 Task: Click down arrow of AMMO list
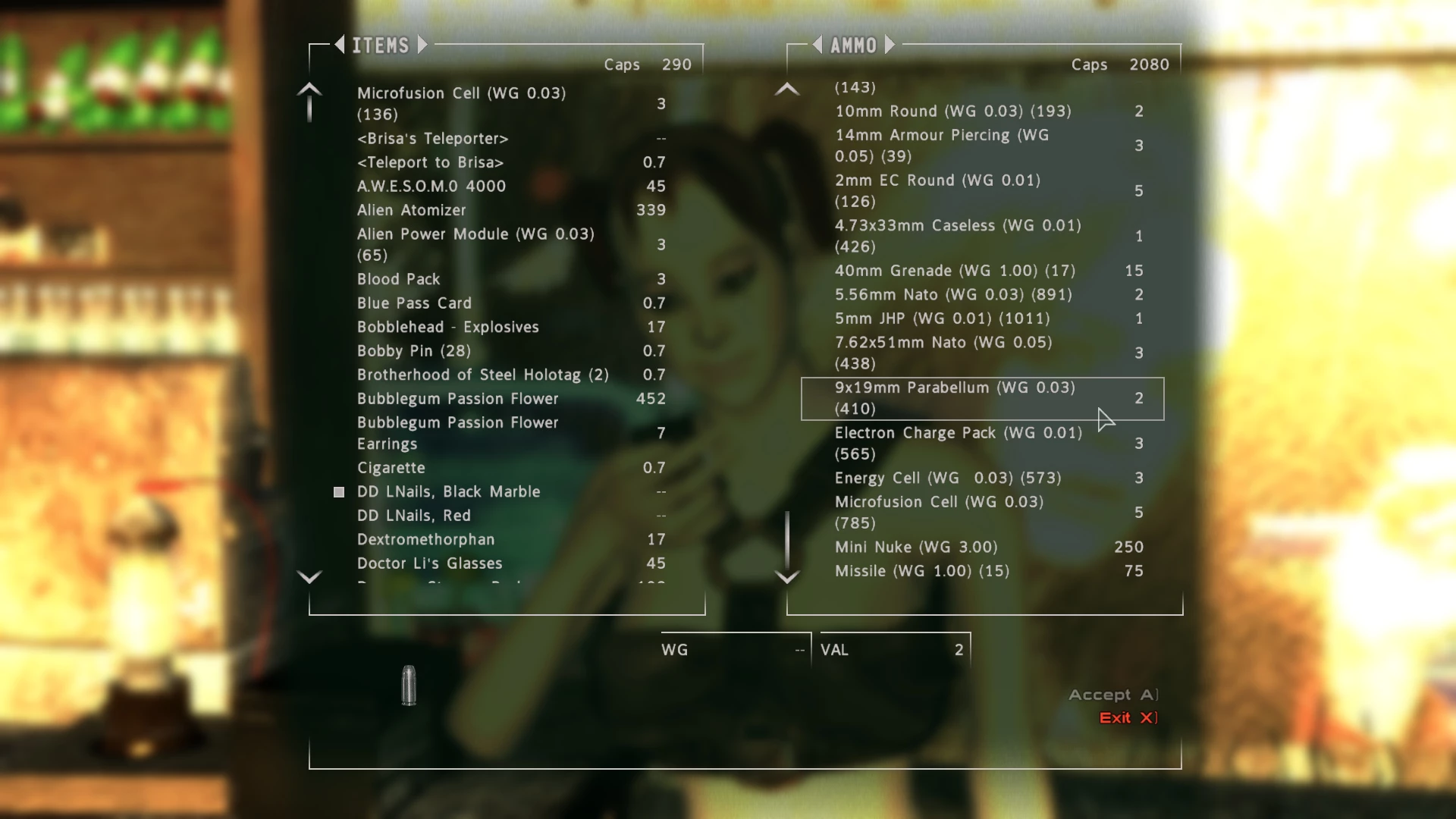tap(787, 577)
